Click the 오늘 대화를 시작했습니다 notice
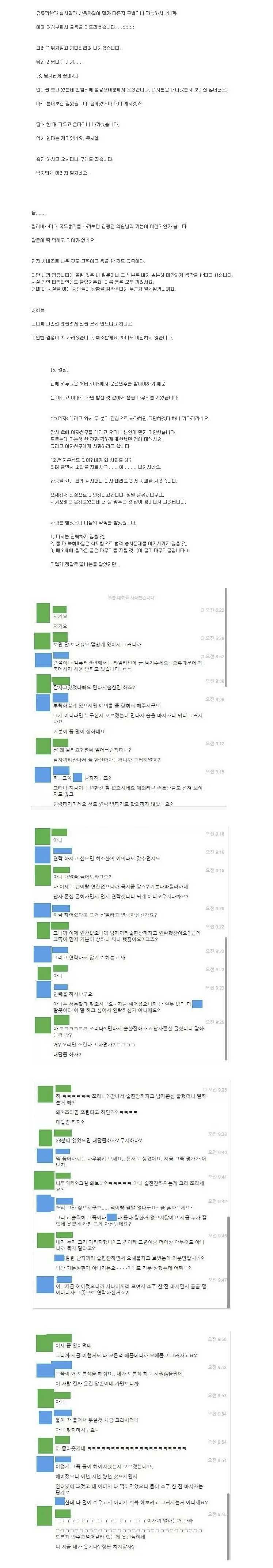273x1568 pixels. coord(131,597)
